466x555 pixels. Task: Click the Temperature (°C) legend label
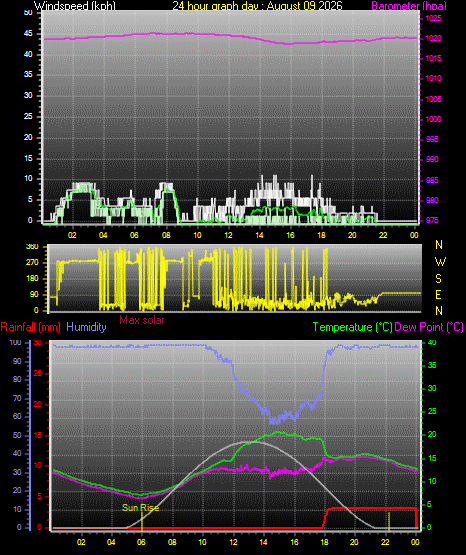click(352, 327)
